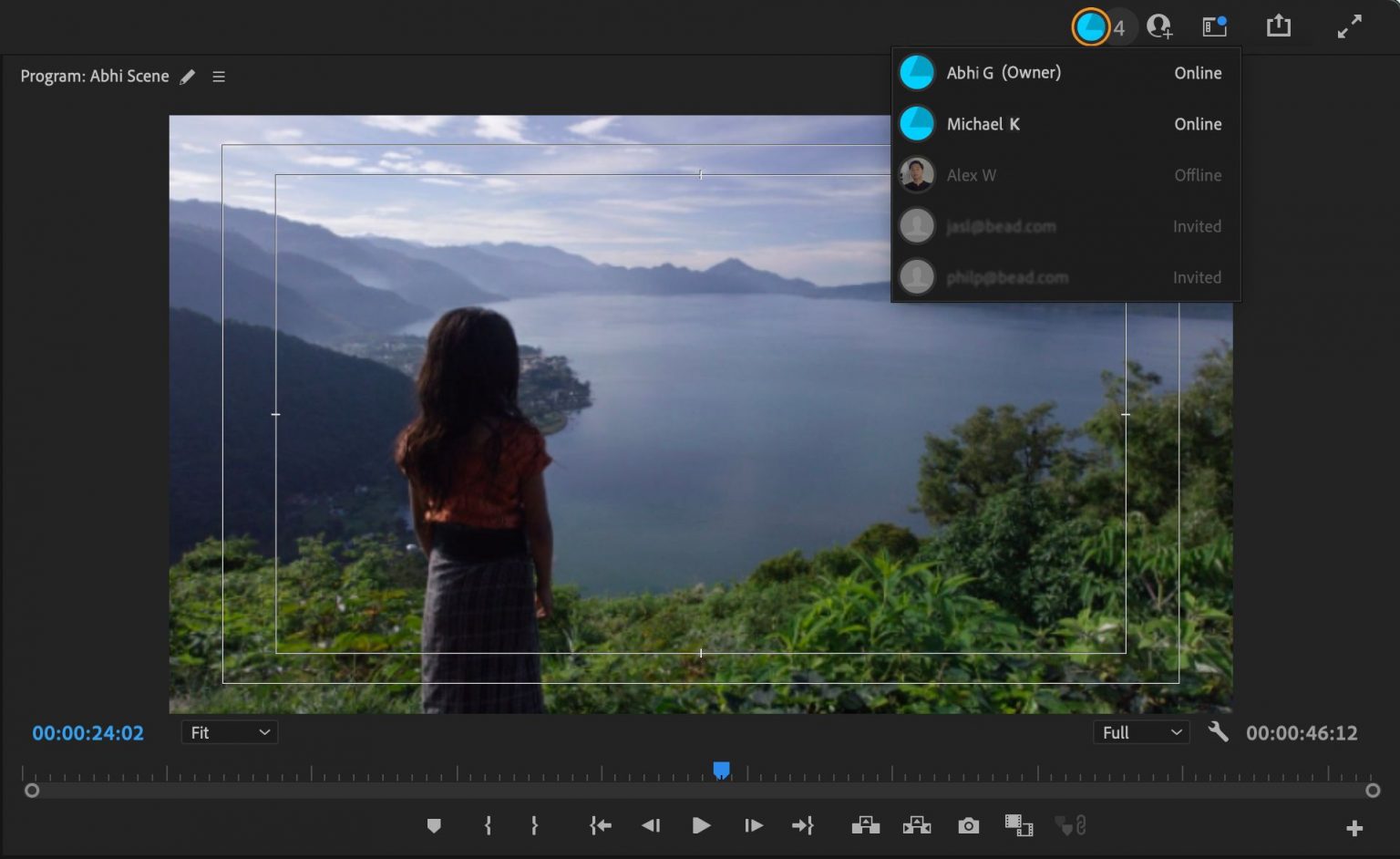Click the Lift icon in the transport bar
The height and width of the screenshot is (859, 1400).
(x=865, y=825)
